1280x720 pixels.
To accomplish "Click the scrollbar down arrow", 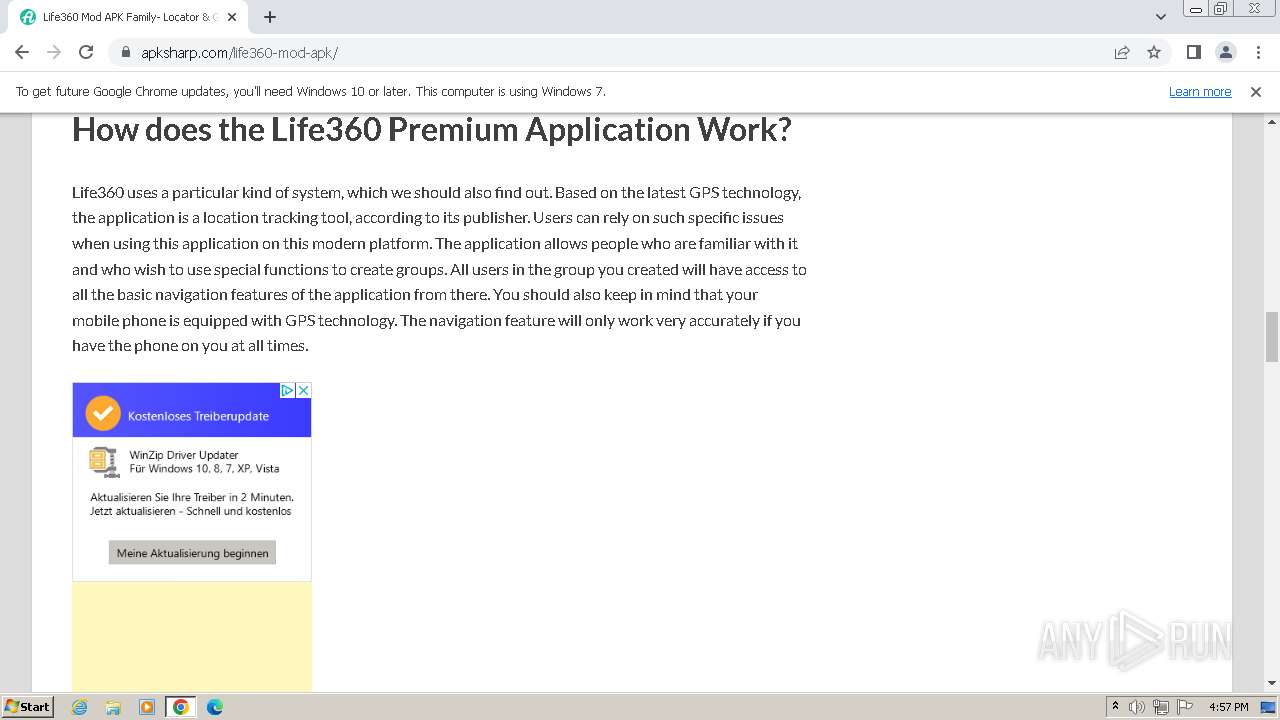I will point(1272,683).
